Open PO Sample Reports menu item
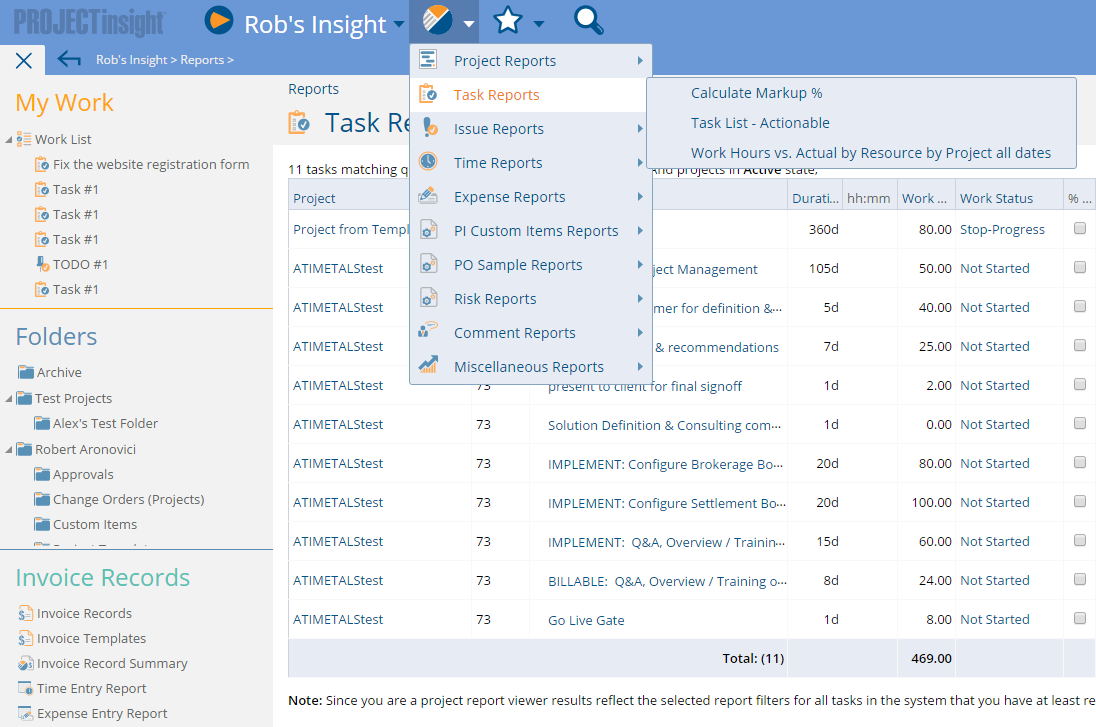This screenshot has height=727, width=1096. click(531, 265)
